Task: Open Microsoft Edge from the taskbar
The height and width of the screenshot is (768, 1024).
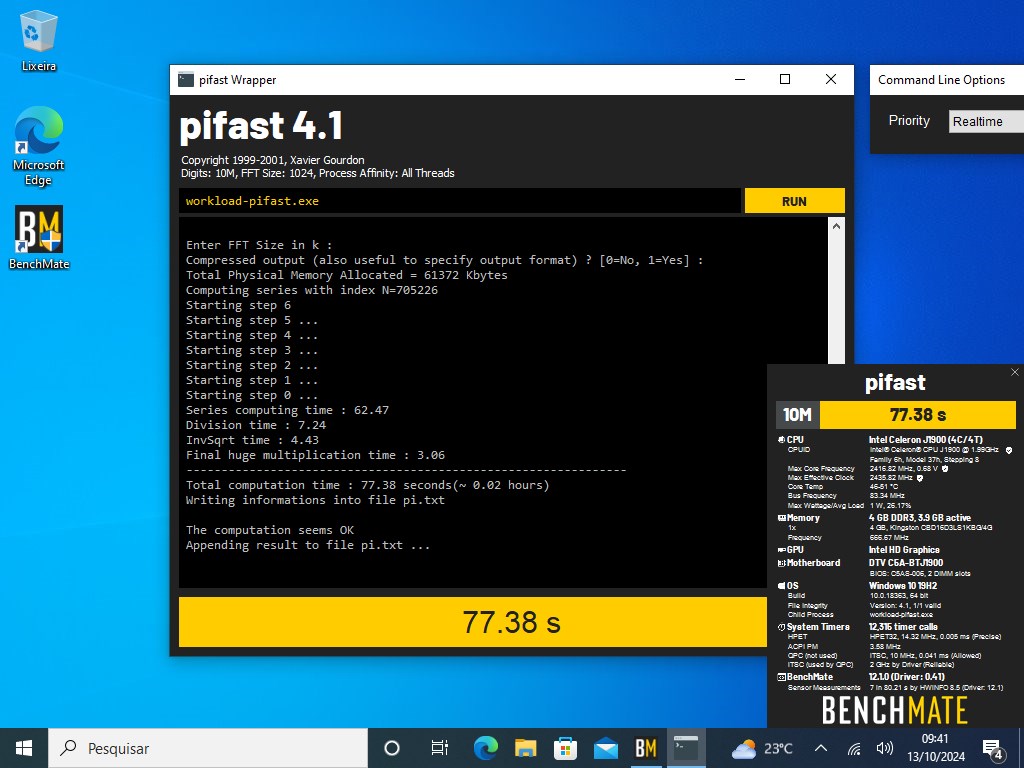Action: tap(485, 748)
